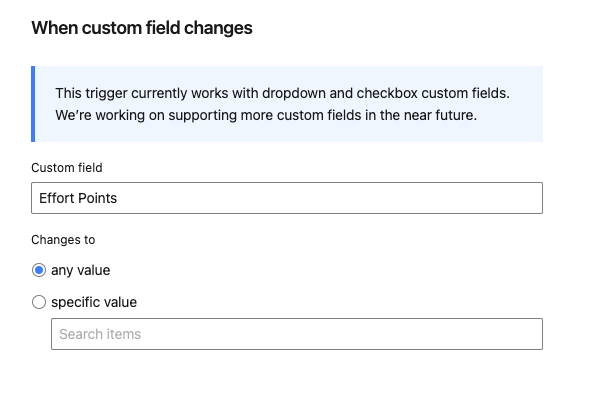The image size is (602, 405).
Task: Click the info banner's vertical blue accent bar
Action: (33, 104)
